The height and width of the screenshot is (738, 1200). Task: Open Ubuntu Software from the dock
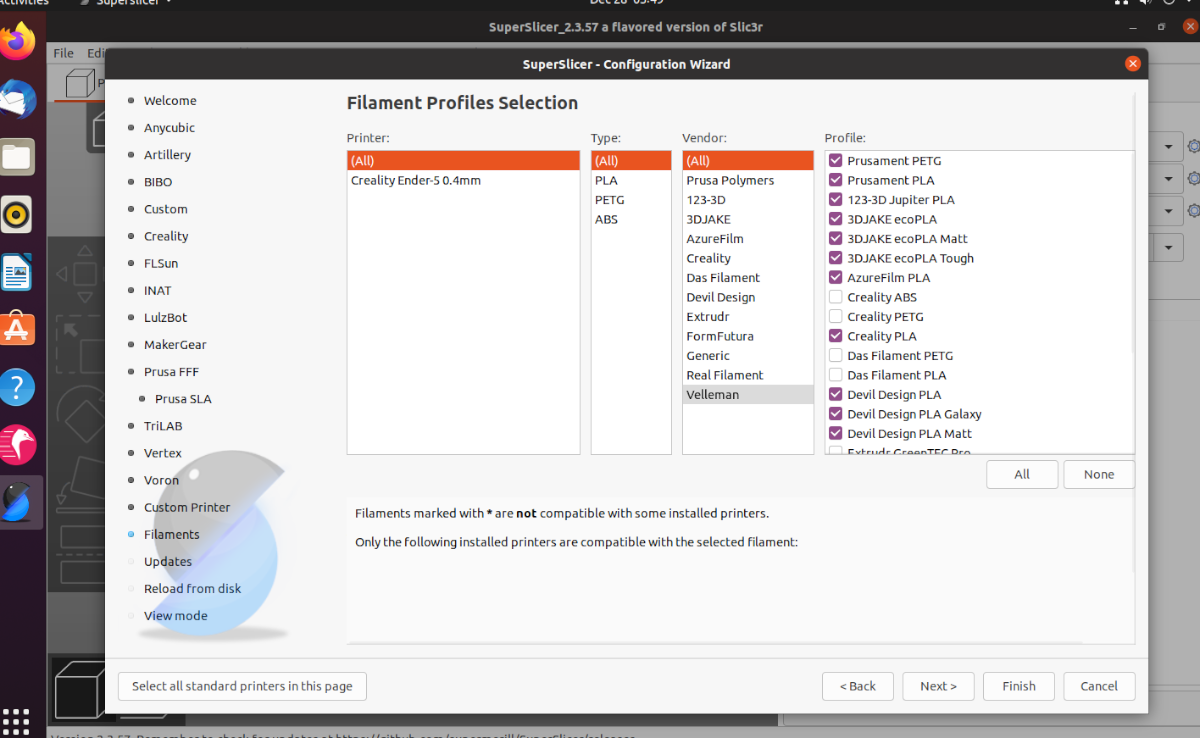(x=18, y=329)
